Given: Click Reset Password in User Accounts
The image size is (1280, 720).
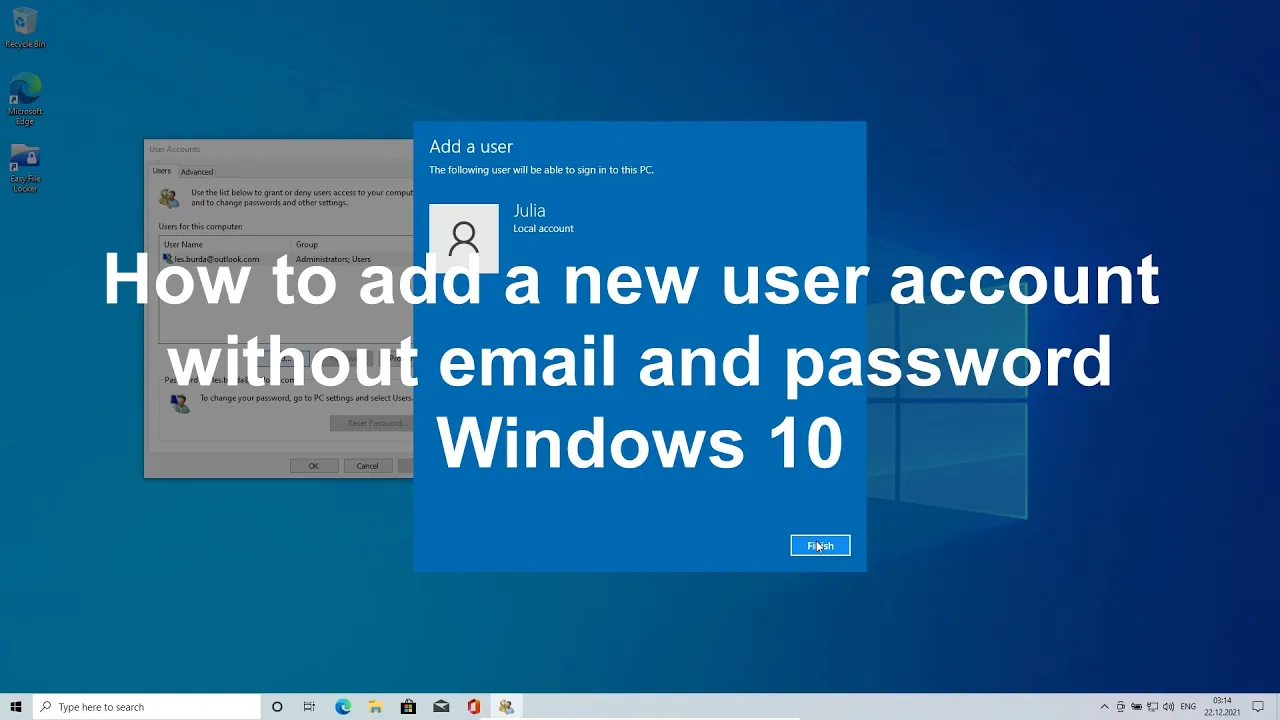Looking at the screenshot, I should tap(372, 423).
